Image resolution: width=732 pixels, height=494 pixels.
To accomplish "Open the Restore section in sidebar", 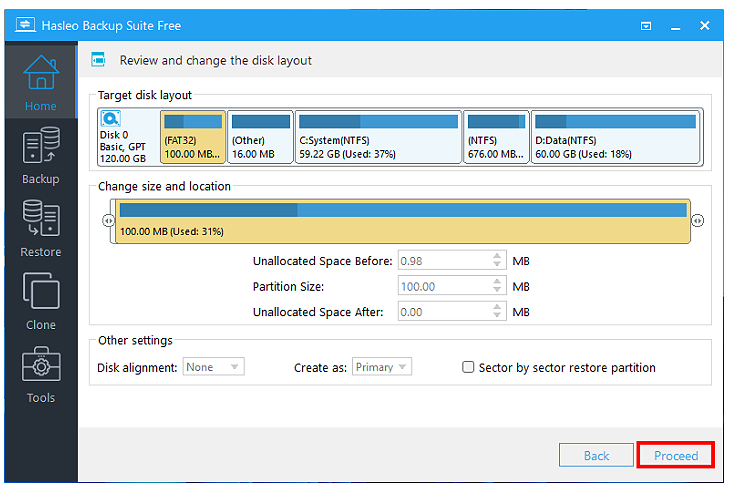I will (41, 229).
